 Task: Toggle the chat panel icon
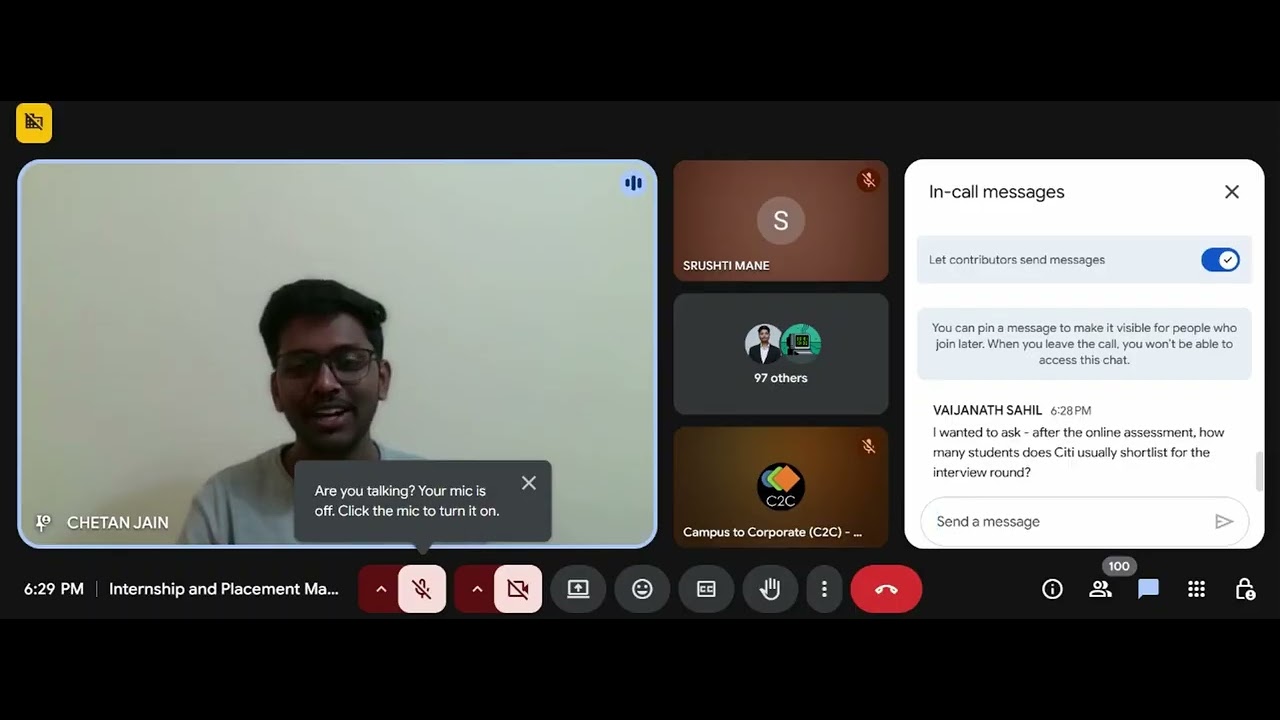[x=1148, y=589]
